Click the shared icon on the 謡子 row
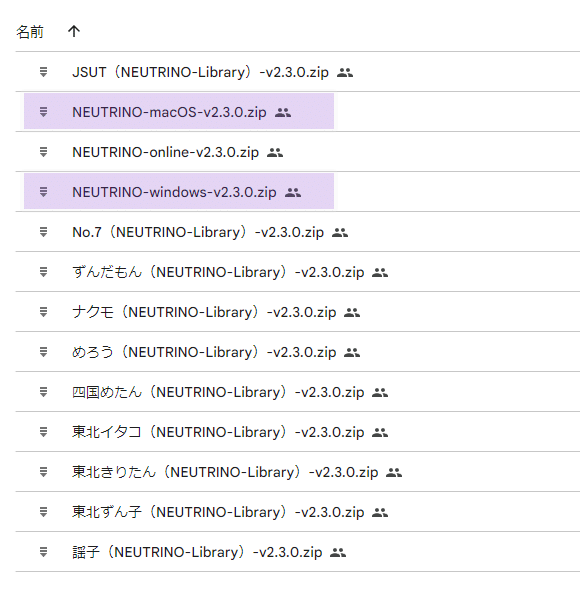580x612 pixels. coord(338,553)
